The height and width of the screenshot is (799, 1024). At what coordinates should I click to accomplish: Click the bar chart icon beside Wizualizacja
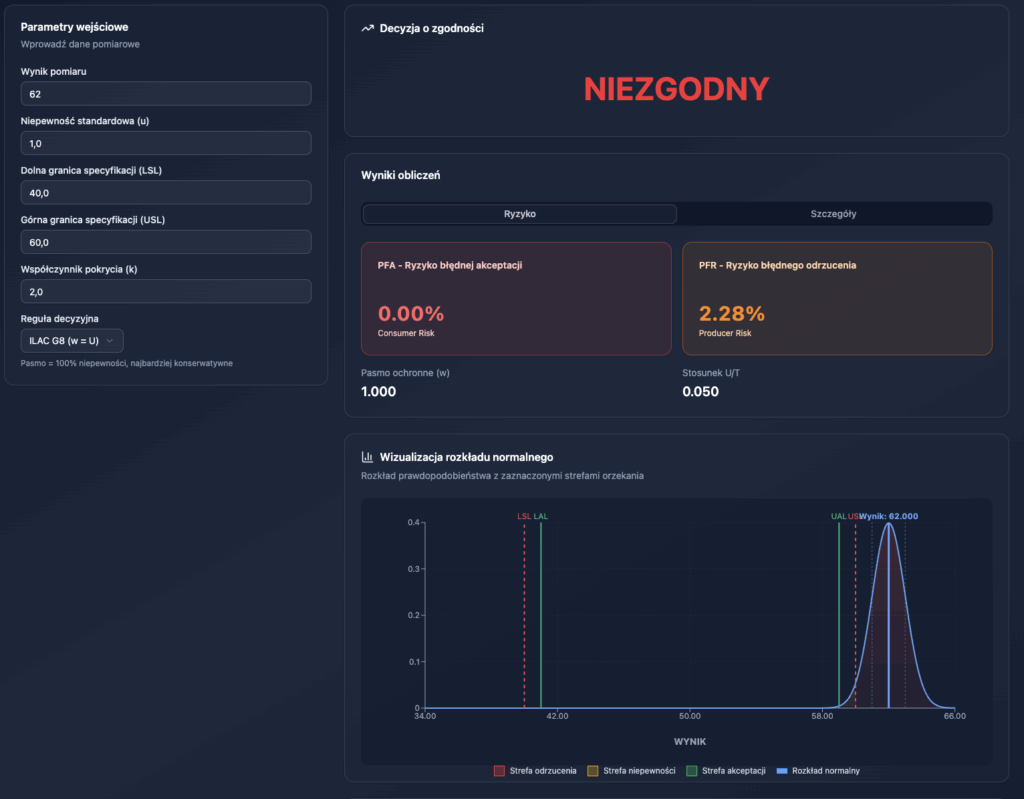(x=367, y=457)
